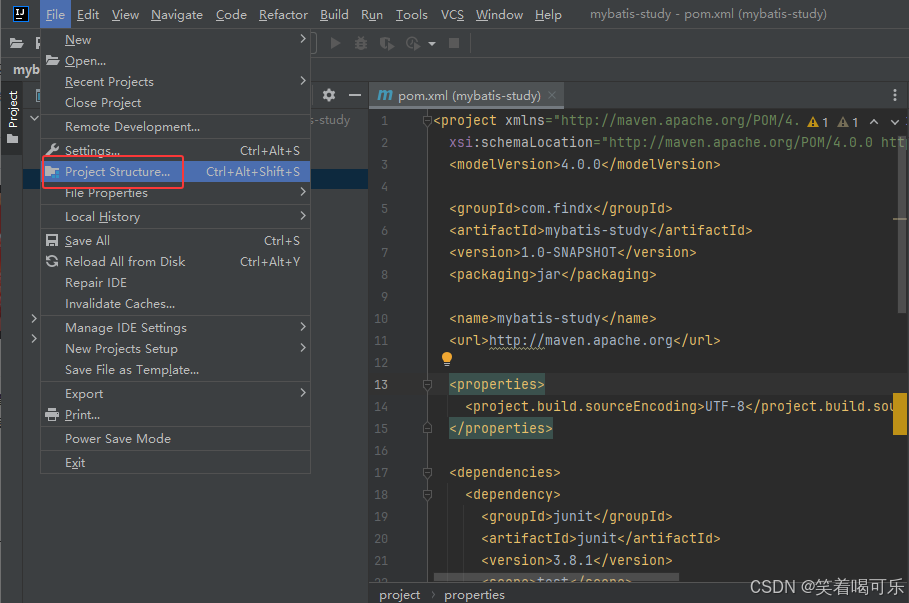Open the Navigate menu

click(177, 14)
